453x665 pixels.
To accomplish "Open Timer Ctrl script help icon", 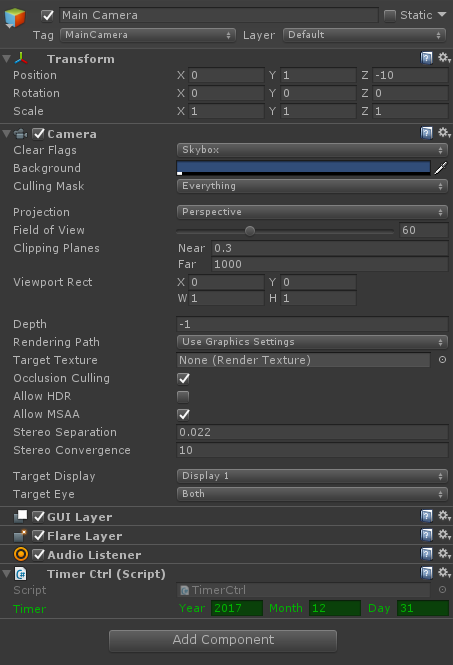I will [426, 573].
